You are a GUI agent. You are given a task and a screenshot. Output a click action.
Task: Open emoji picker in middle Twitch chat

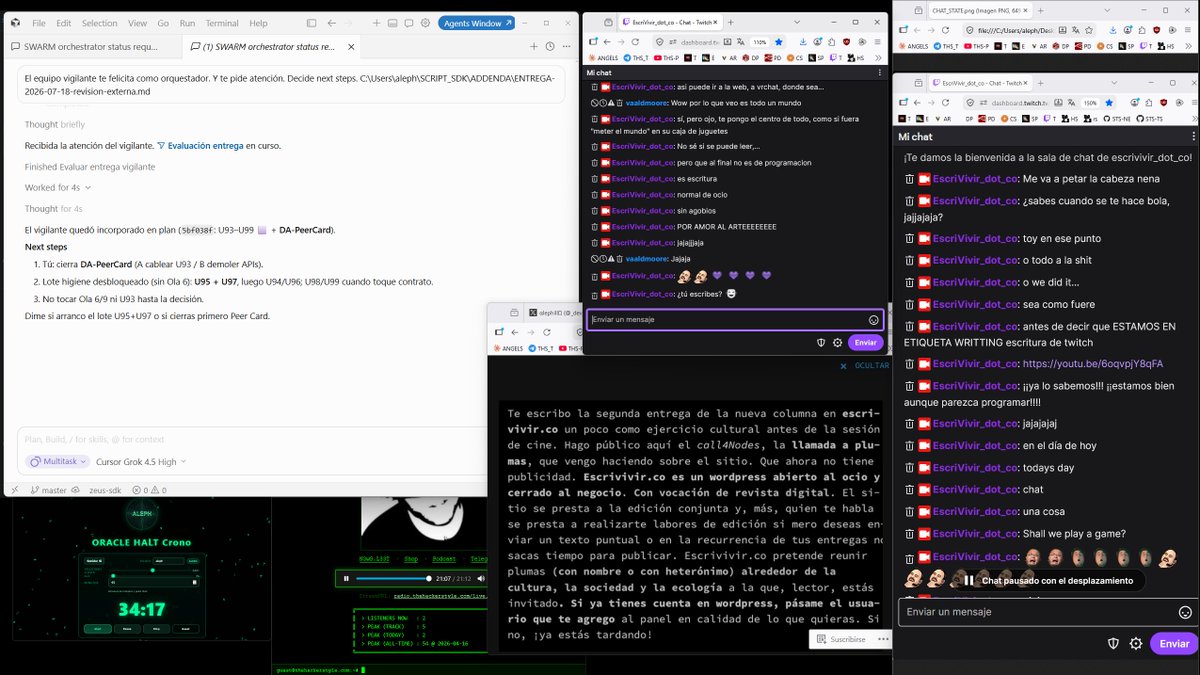pyautogui.click(x=874, y=320)
